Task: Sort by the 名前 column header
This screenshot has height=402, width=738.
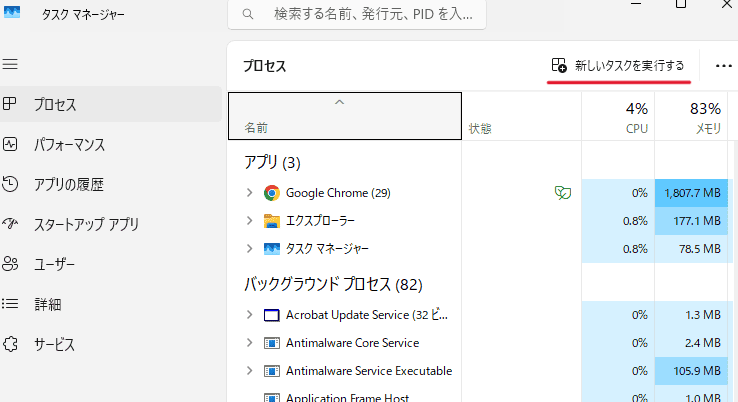Action: click(345, 116)
